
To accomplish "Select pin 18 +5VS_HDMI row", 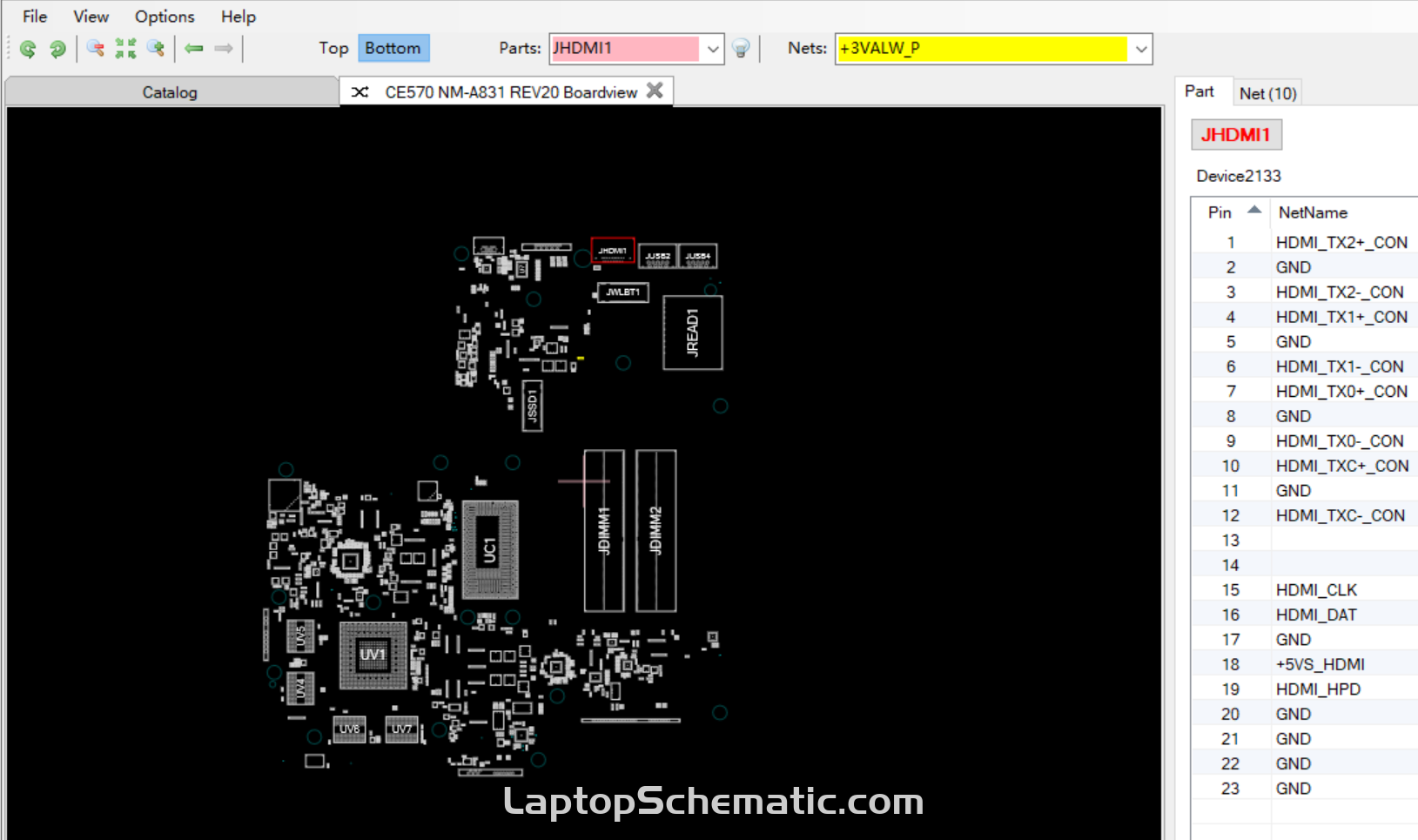I will point(1305,664).
